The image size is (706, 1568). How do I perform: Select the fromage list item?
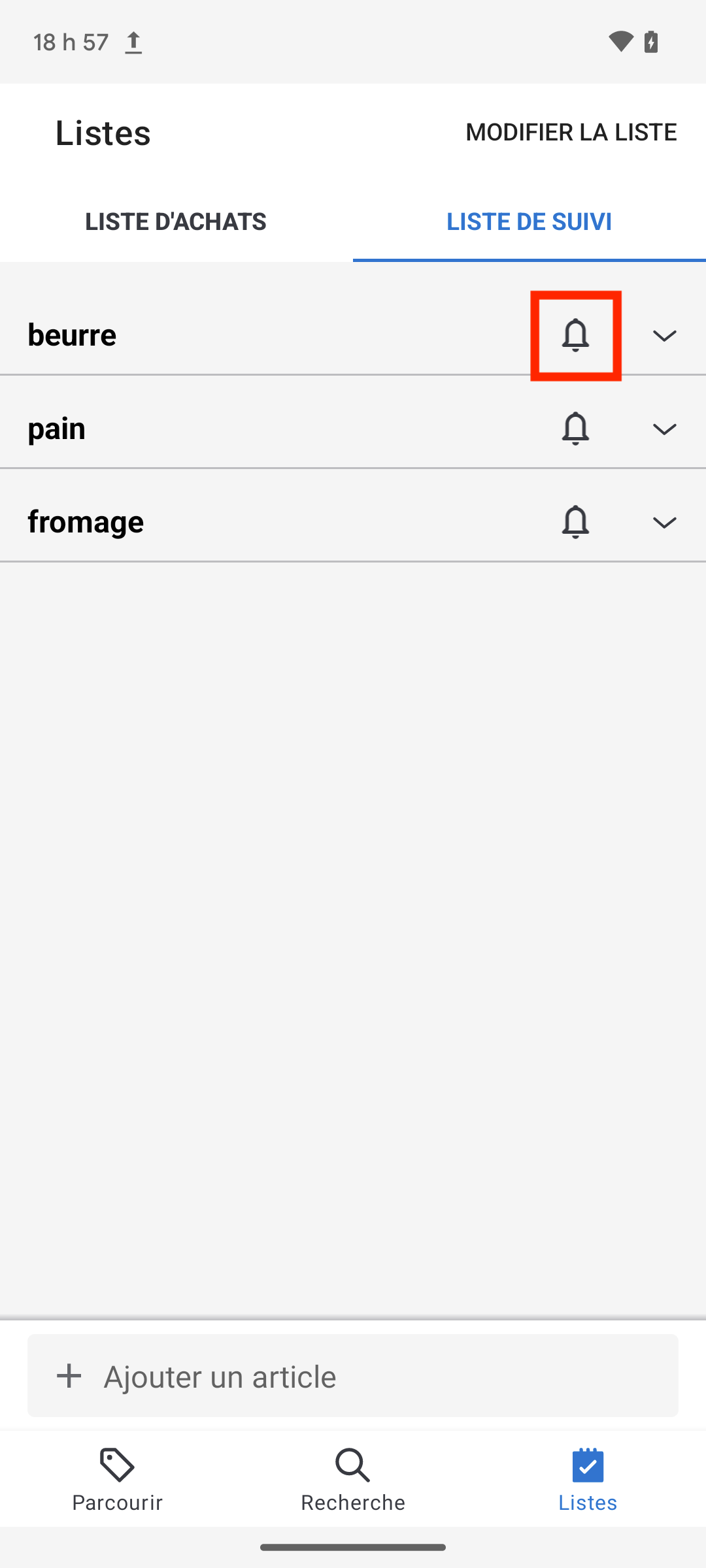pyautogui.click(x=353, y=522)
